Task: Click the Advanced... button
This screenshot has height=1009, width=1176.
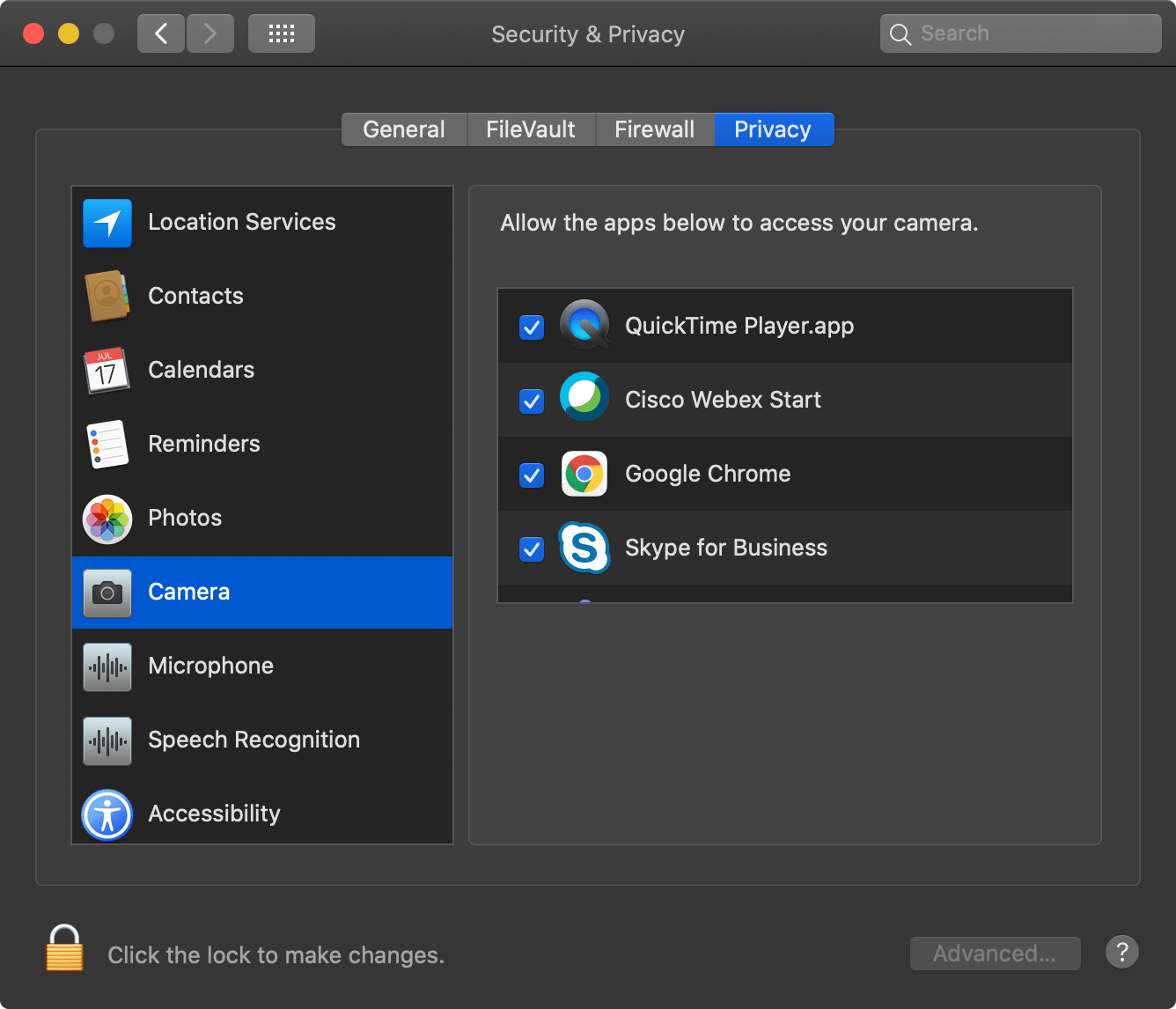Action: (x=995, y=954)
